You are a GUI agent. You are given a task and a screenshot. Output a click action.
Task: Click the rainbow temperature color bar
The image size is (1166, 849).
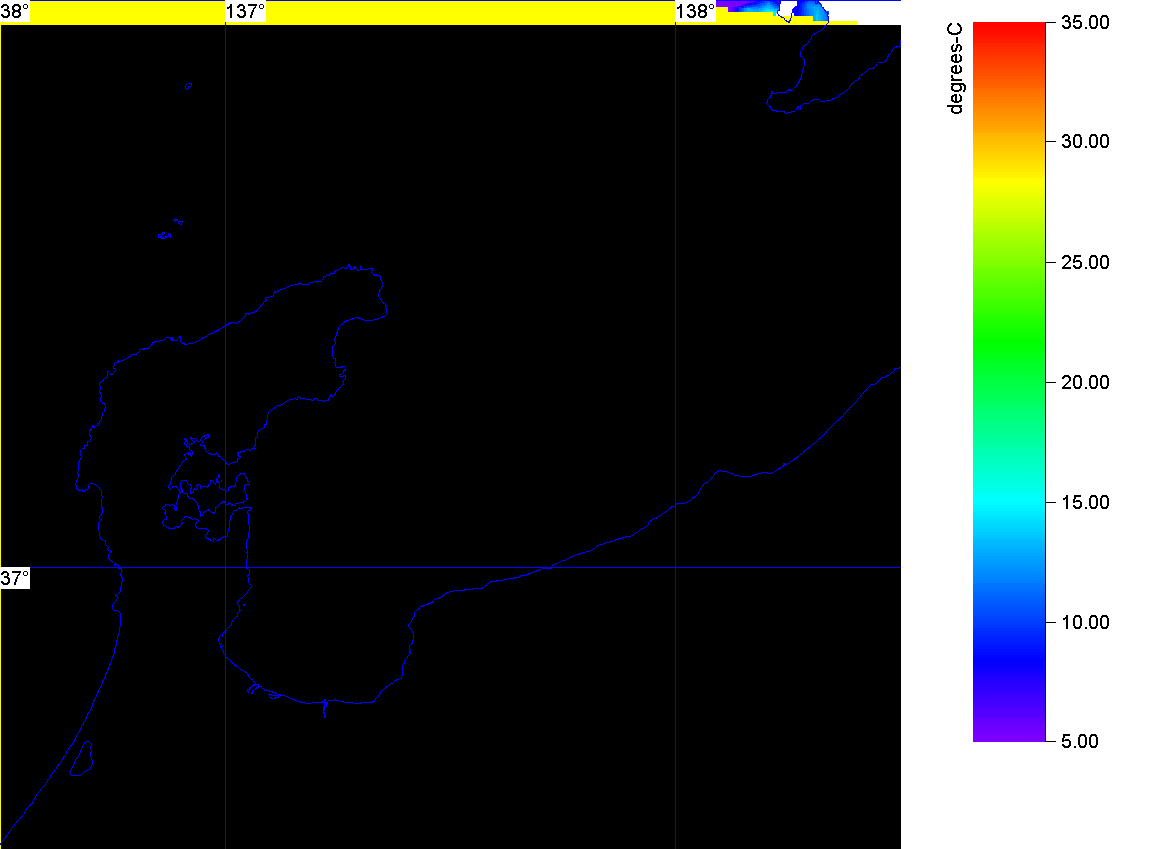1009,382
